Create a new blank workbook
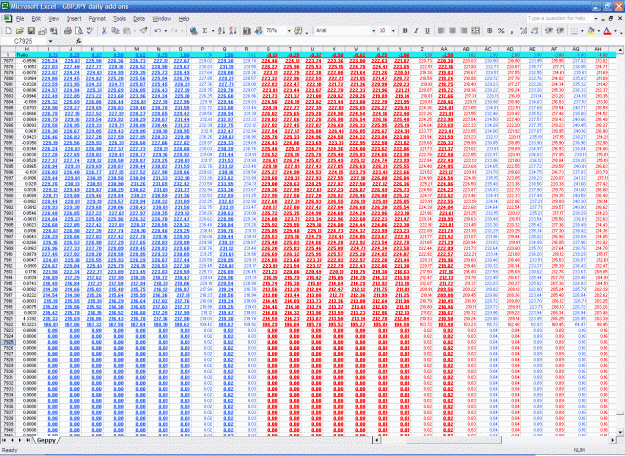The width and height of the screenshot is (625, 456). click(8, 31)
